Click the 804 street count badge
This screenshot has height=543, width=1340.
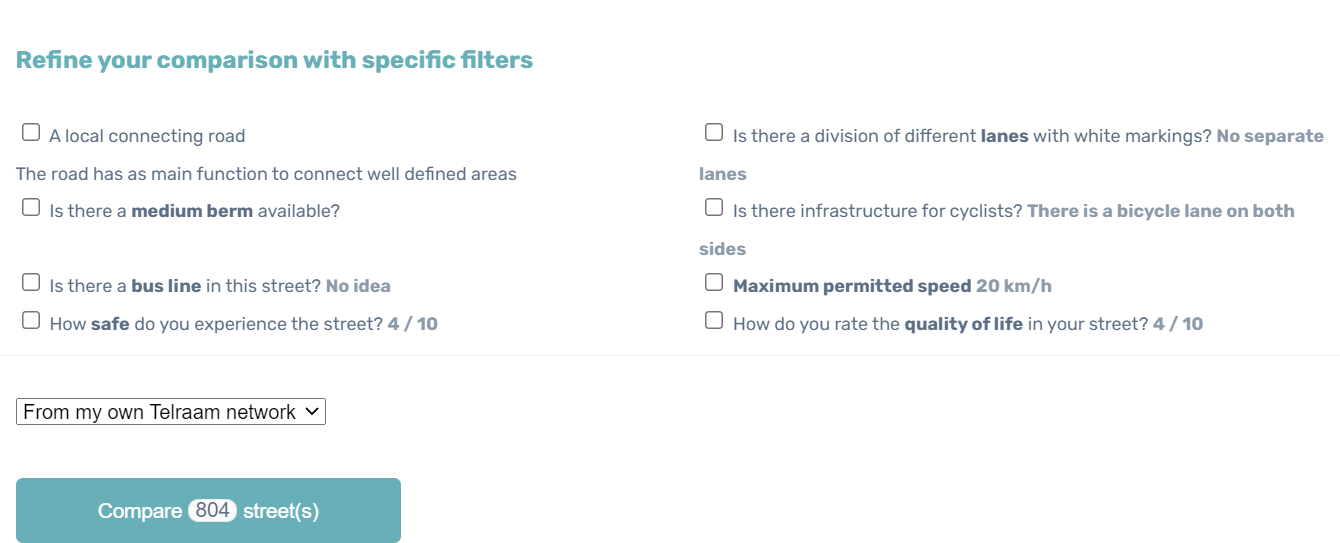[212, 511]
